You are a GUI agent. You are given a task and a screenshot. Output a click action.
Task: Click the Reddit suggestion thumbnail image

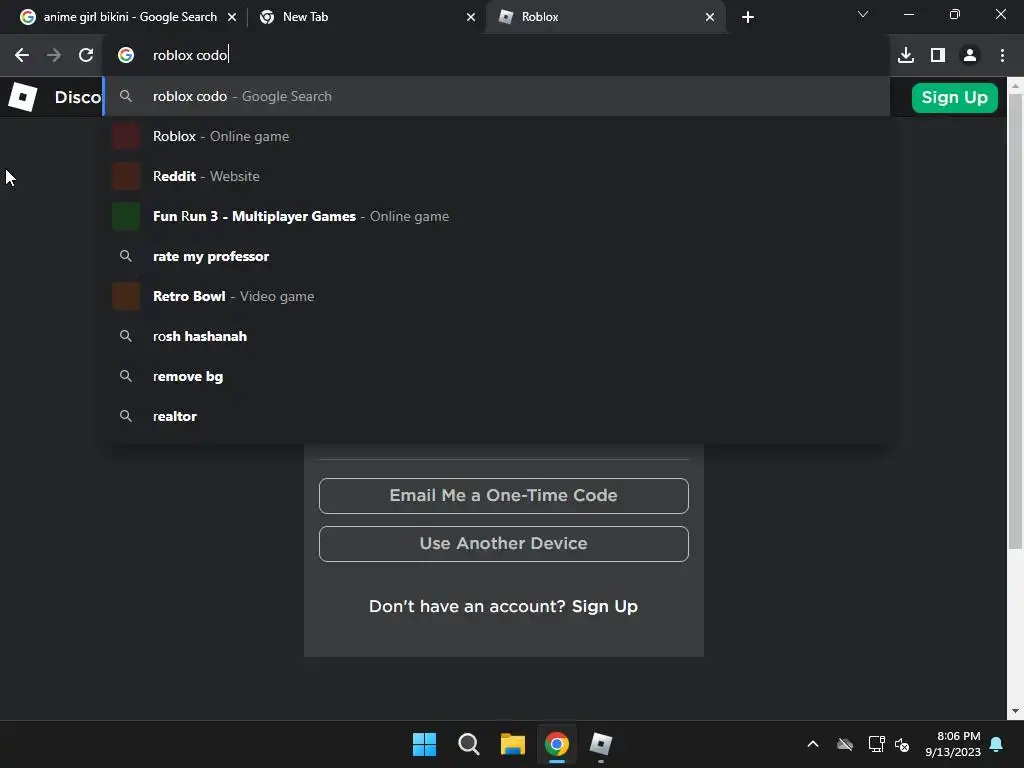point(125,176)
